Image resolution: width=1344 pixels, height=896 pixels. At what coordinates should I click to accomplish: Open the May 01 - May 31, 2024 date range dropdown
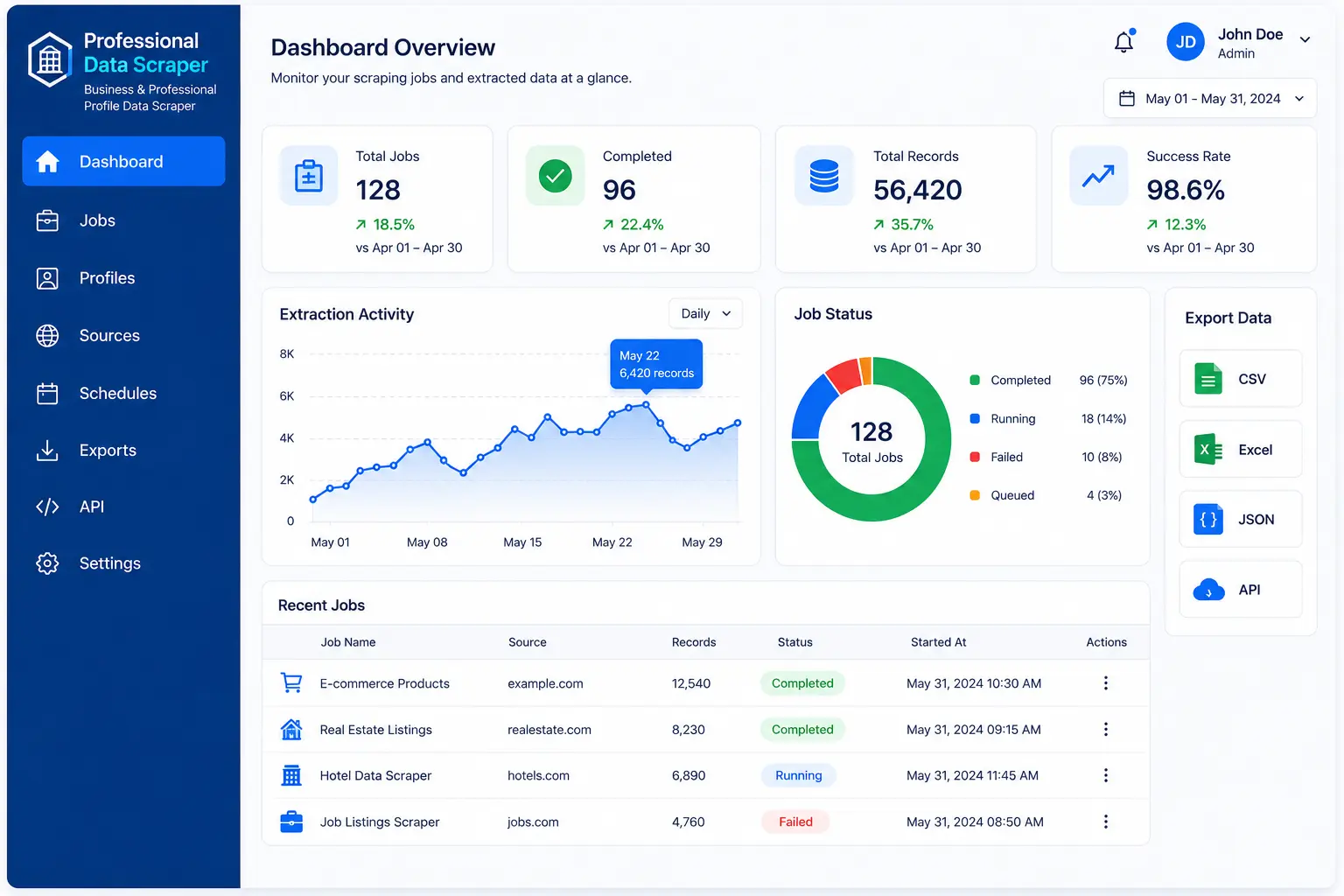(1210, 99)
